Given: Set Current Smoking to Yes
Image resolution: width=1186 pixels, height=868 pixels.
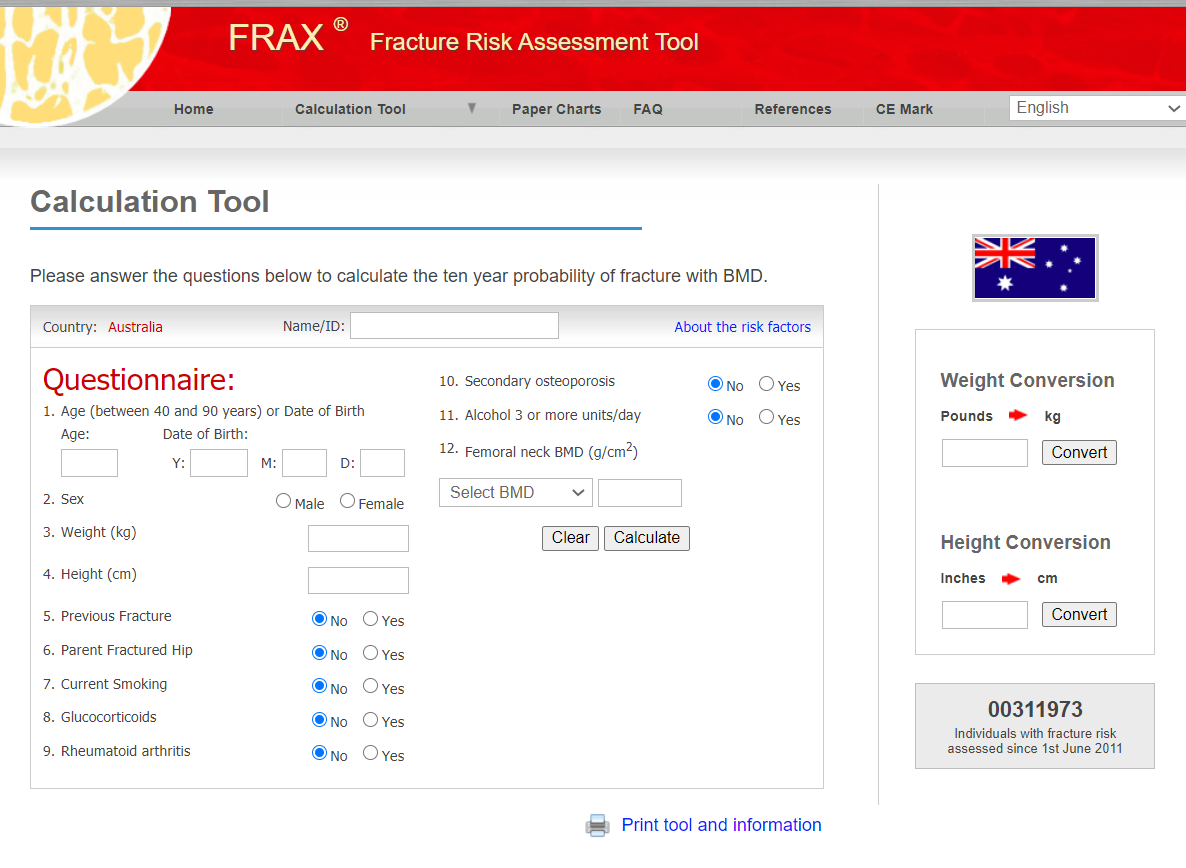Looking at the screenshot, I should (370, 686).
